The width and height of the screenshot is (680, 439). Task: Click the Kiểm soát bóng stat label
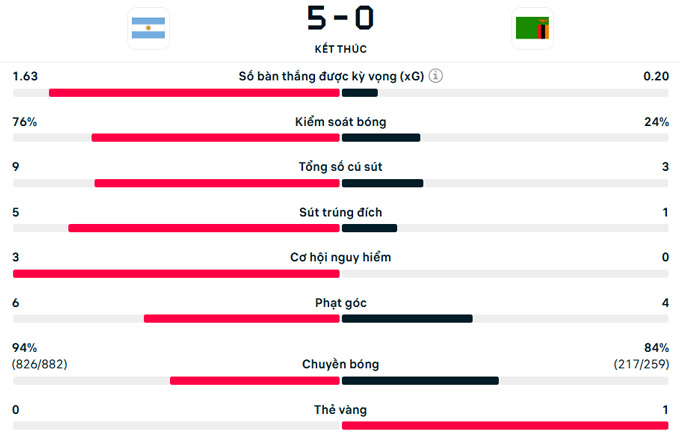point(340,122)
